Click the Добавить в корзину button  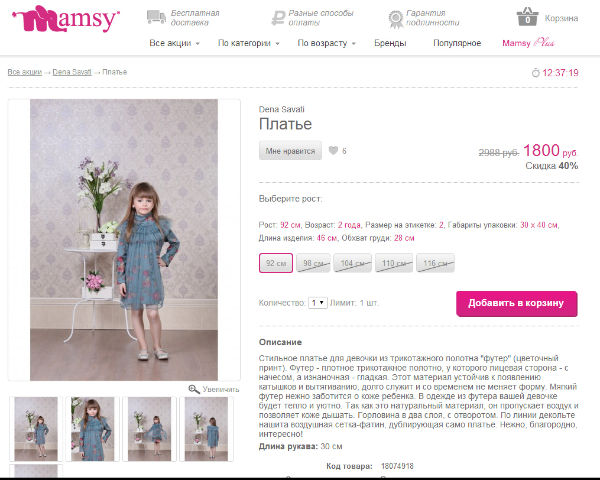[517, 304]
